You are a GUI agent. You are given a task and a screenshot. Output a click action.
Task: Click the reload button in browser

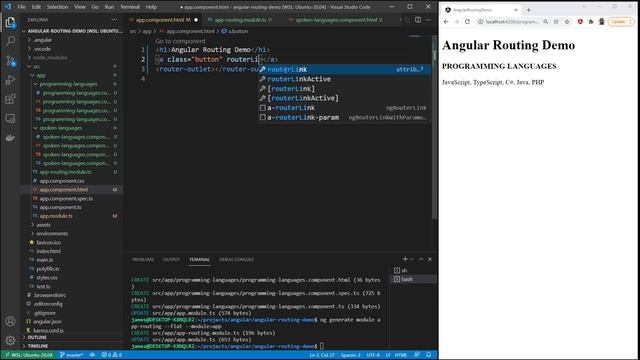click(467, 22)
